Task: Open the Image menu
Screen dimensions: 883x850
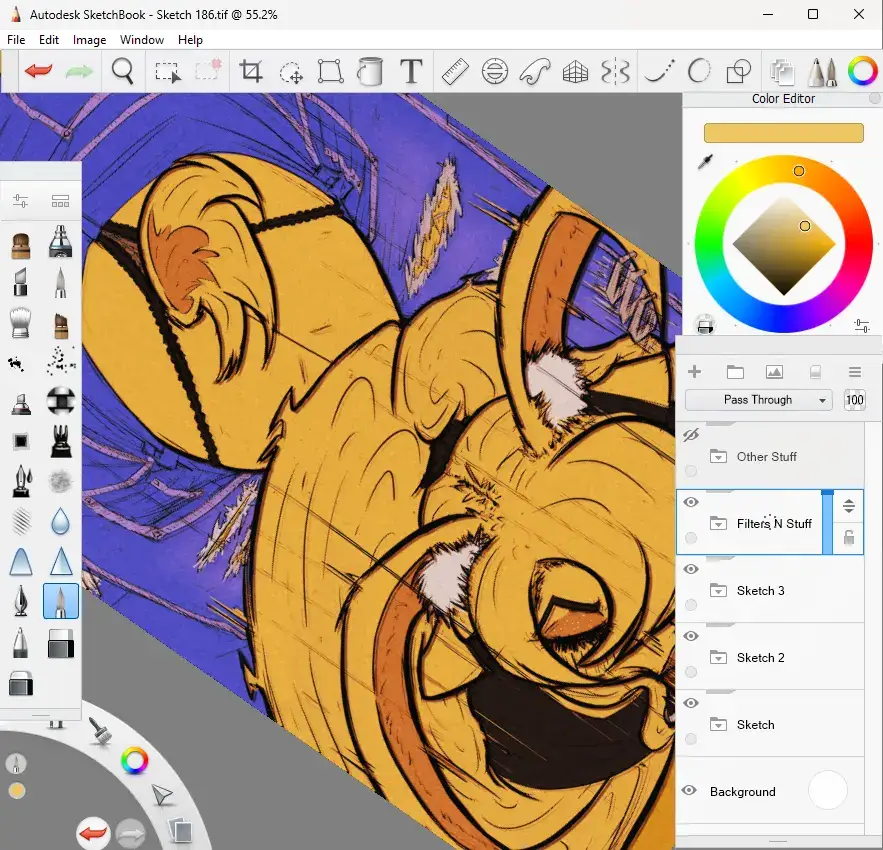Action: 89,40
